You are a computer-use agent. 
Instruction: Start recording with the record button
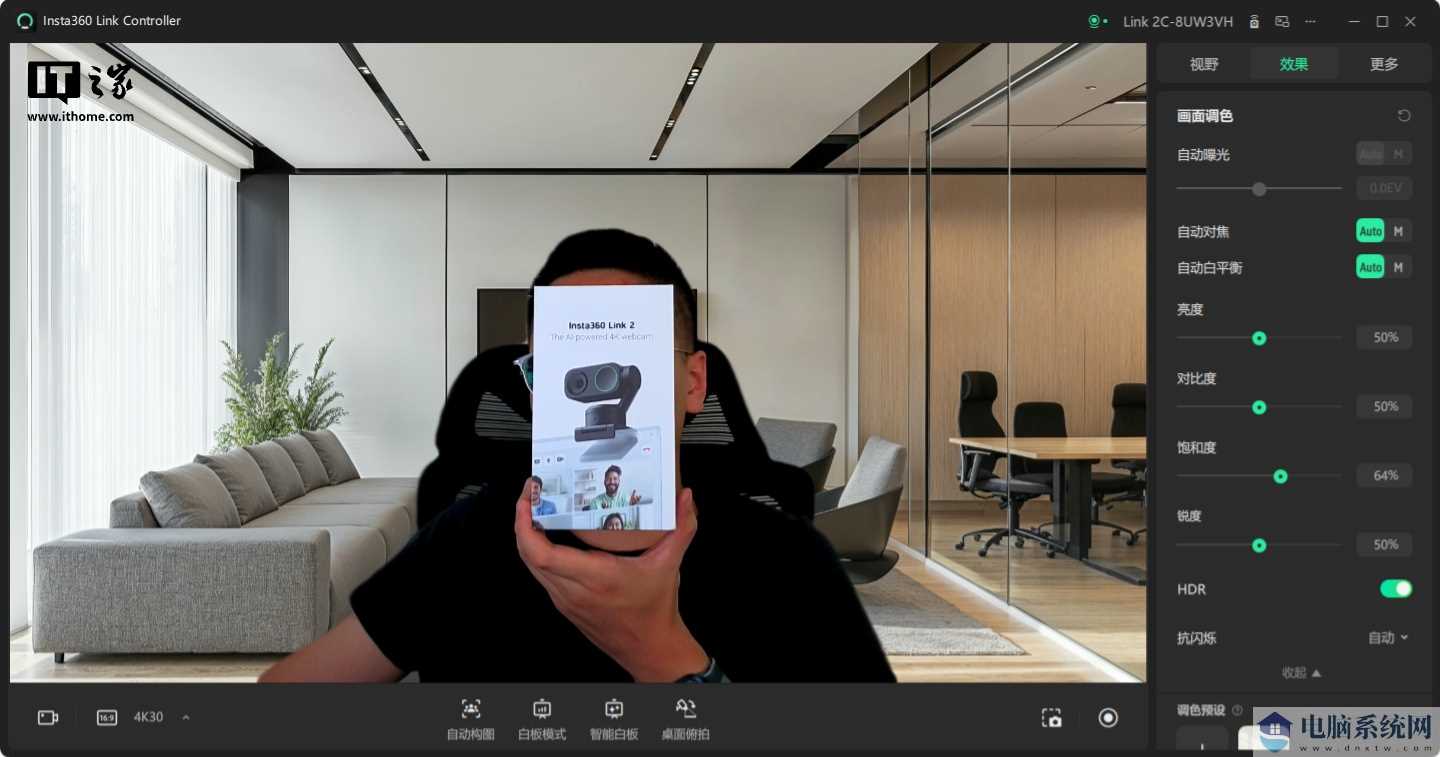pos(1108,717)
